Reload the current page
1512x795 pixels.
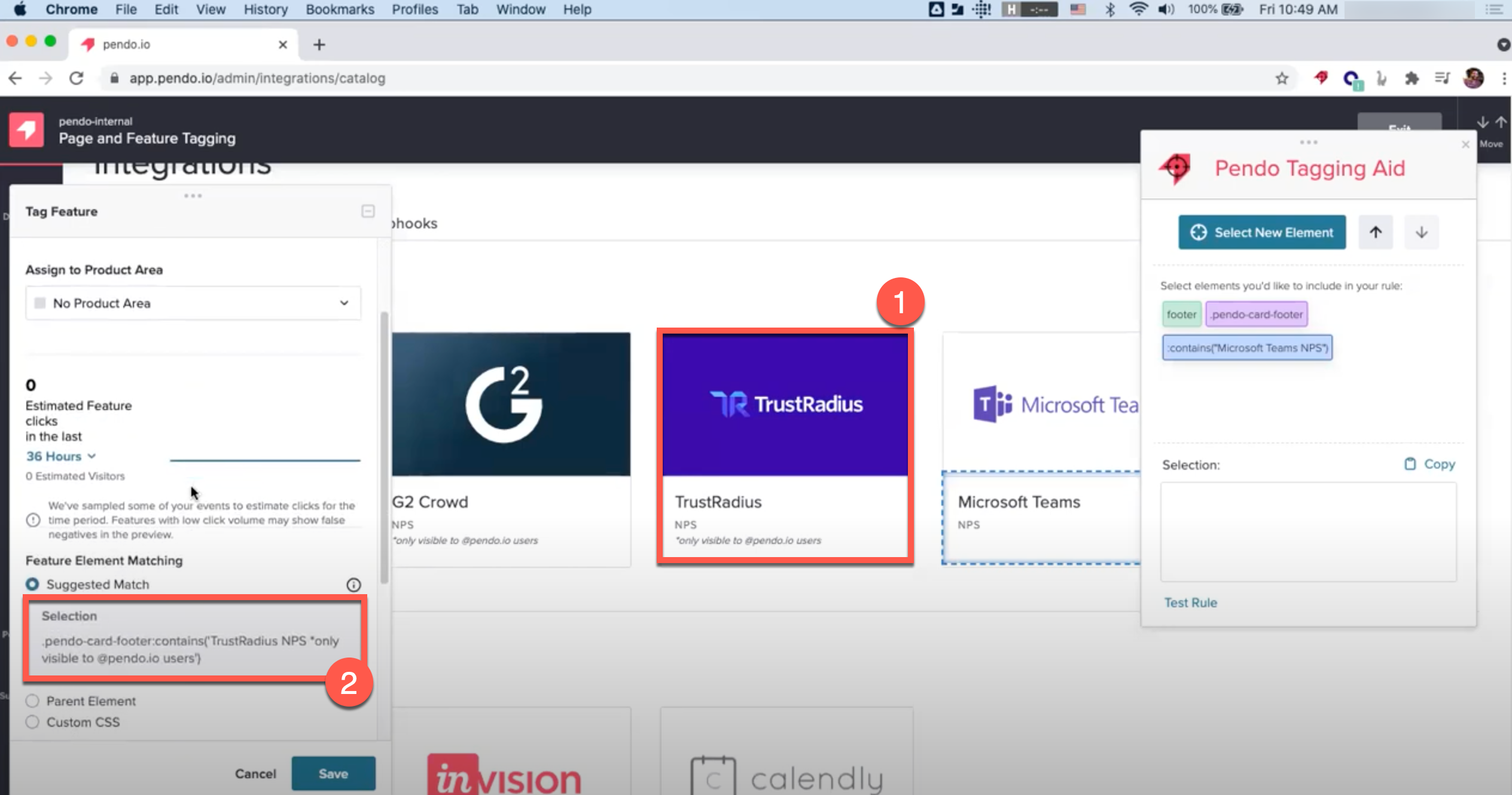coord(76,78)
